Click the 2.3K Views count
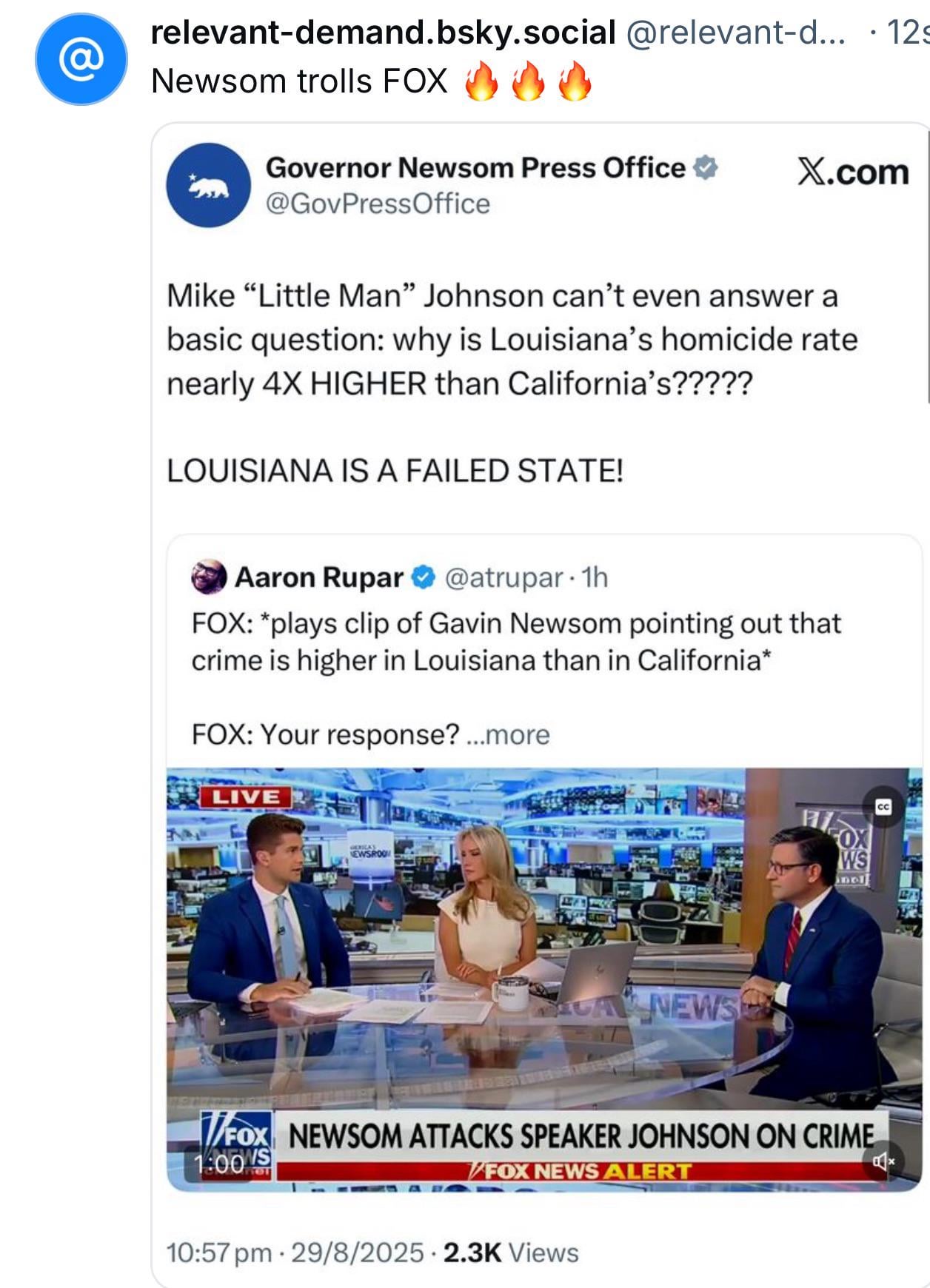Image resolution: width=930 pixels, height=1288 pixels. click(x=511, y=1253)
